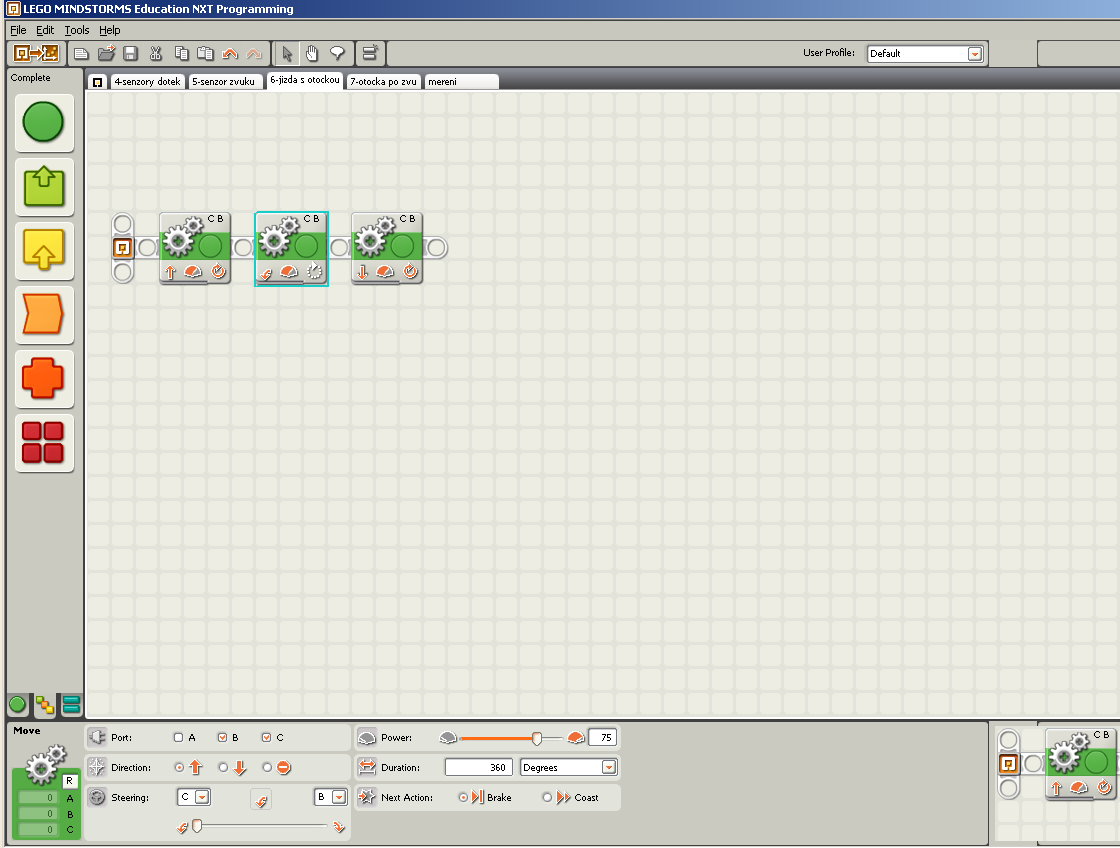1120x848 pixels.
Task: Click the Steering slider handle
Action: [197, 826]
